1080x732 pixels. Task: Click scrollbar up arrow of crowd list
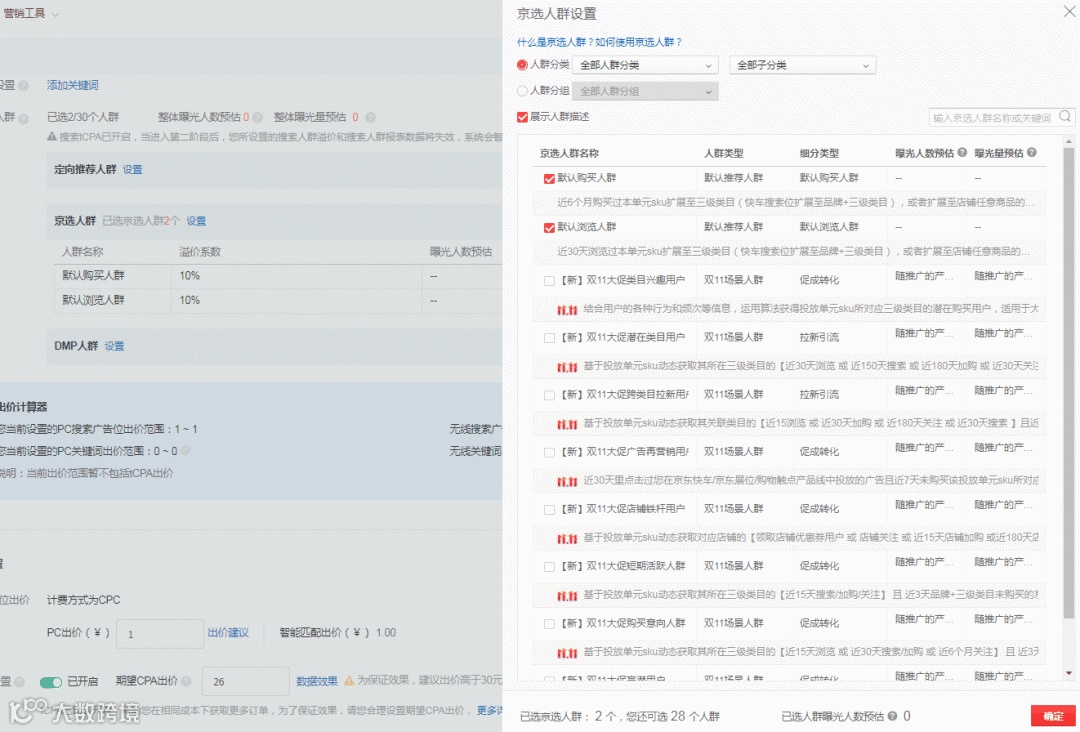(1069, 141)
